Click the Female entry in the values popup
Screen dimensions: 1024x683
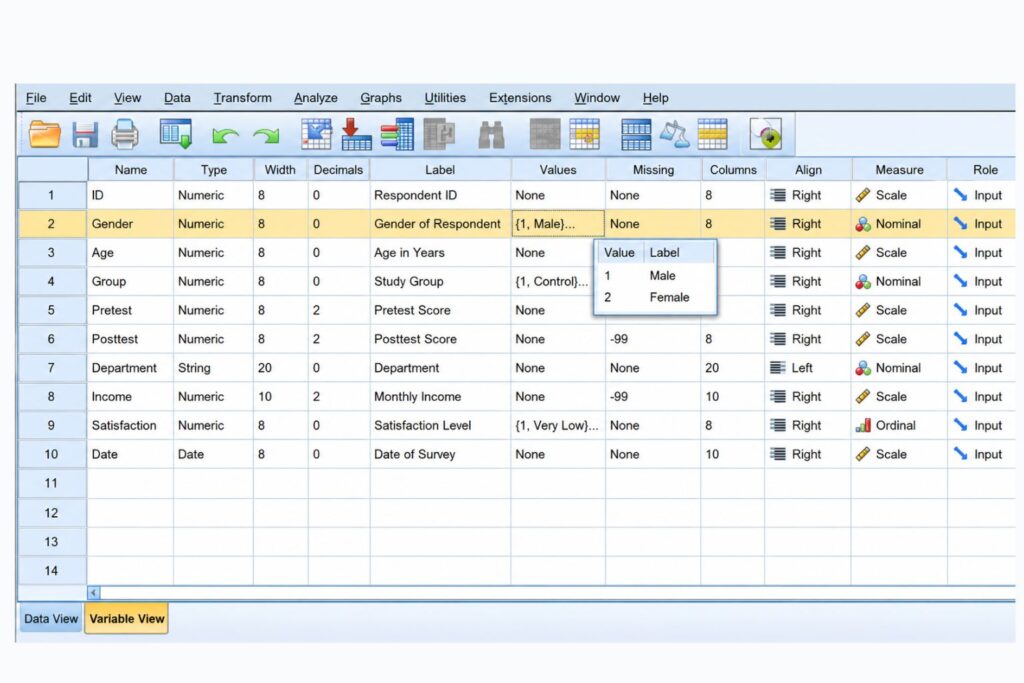point(669,297)
